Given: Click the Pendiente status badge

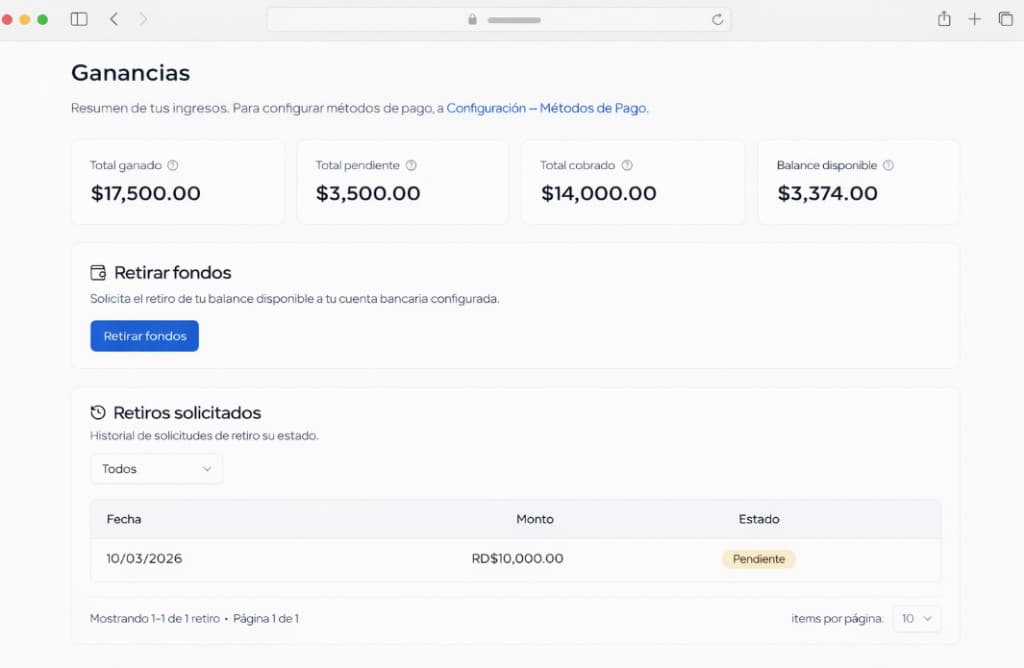Looking at the screenshot, I should (x=759, y=559).
